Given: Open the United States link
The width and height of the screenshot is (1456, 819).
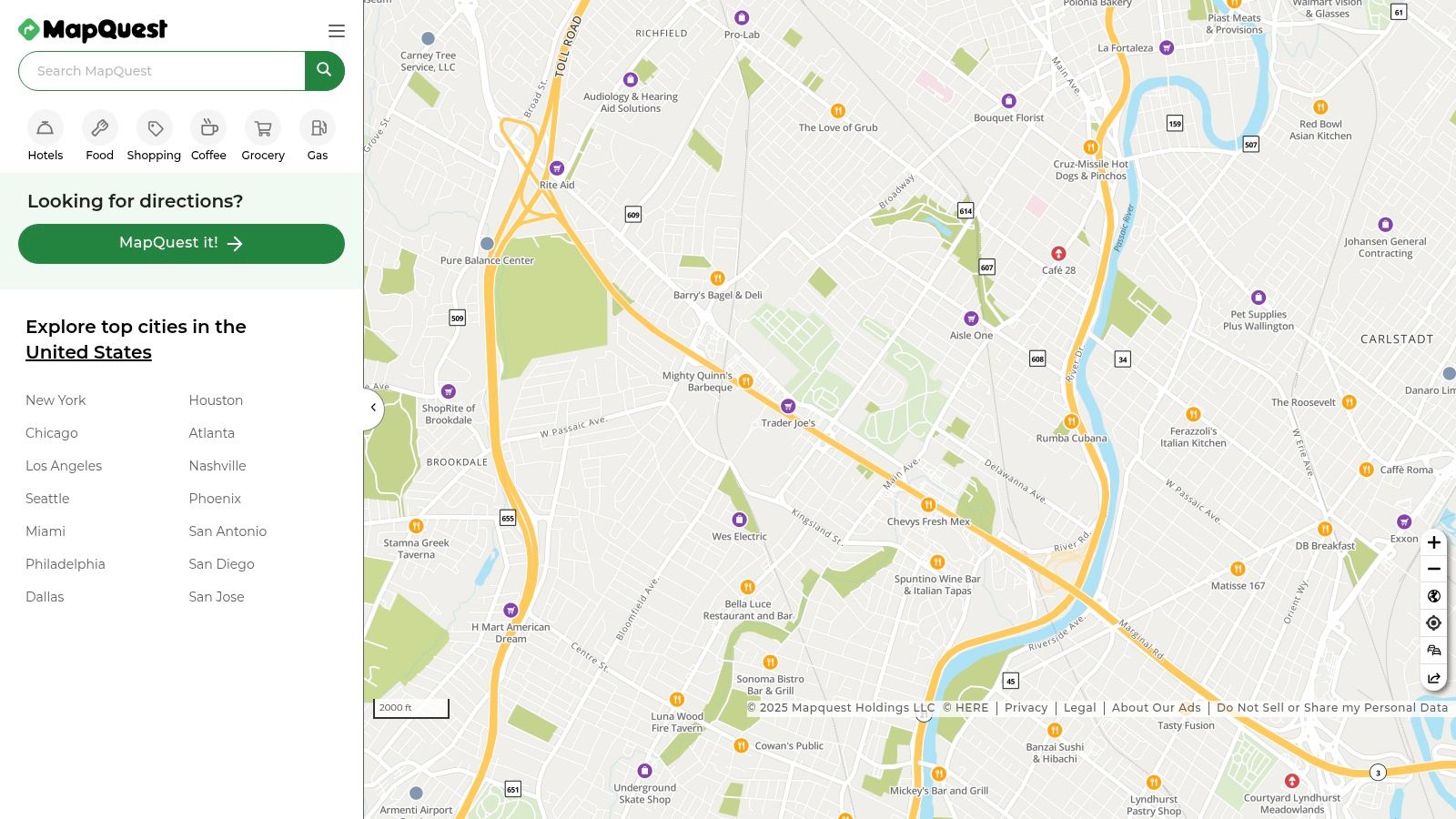Looking at the screenshot, I should (88, 352).
